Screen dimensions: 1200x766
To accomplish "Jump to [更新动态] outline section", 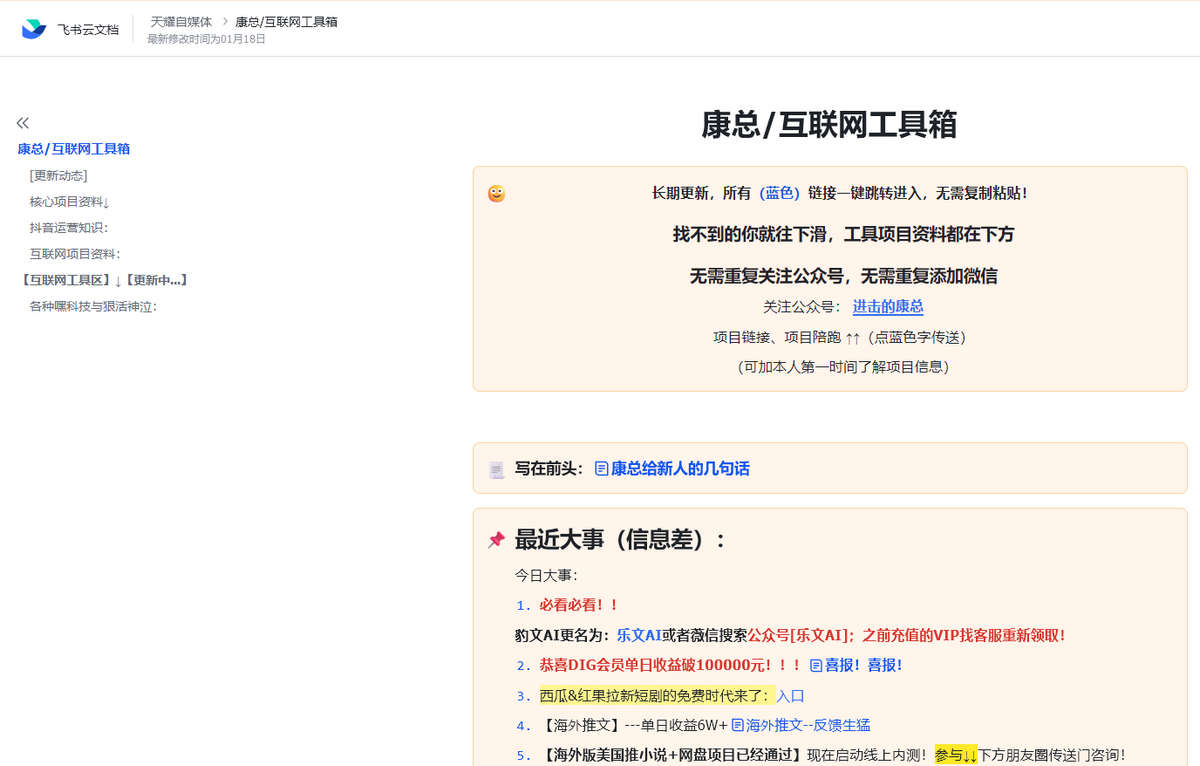I will click(x=59, y=175).
